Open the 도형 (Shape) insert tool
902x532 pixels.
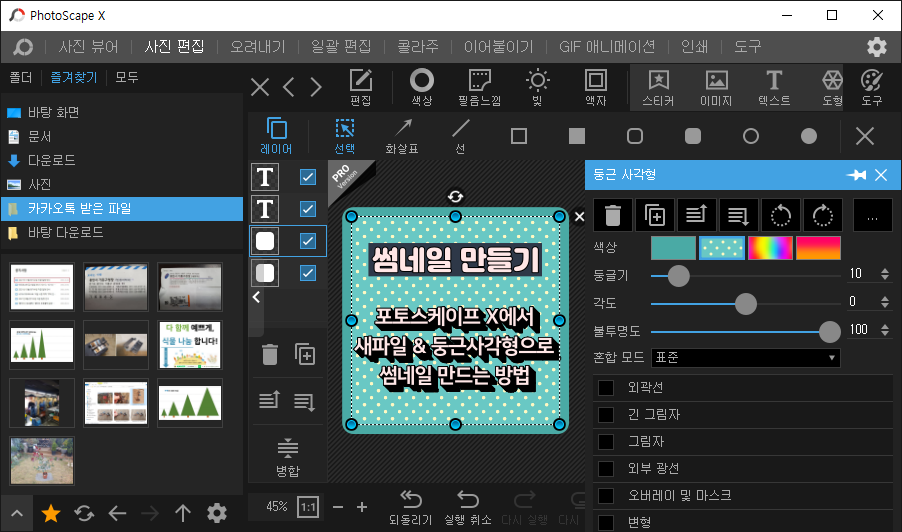(x=832, y=87)
